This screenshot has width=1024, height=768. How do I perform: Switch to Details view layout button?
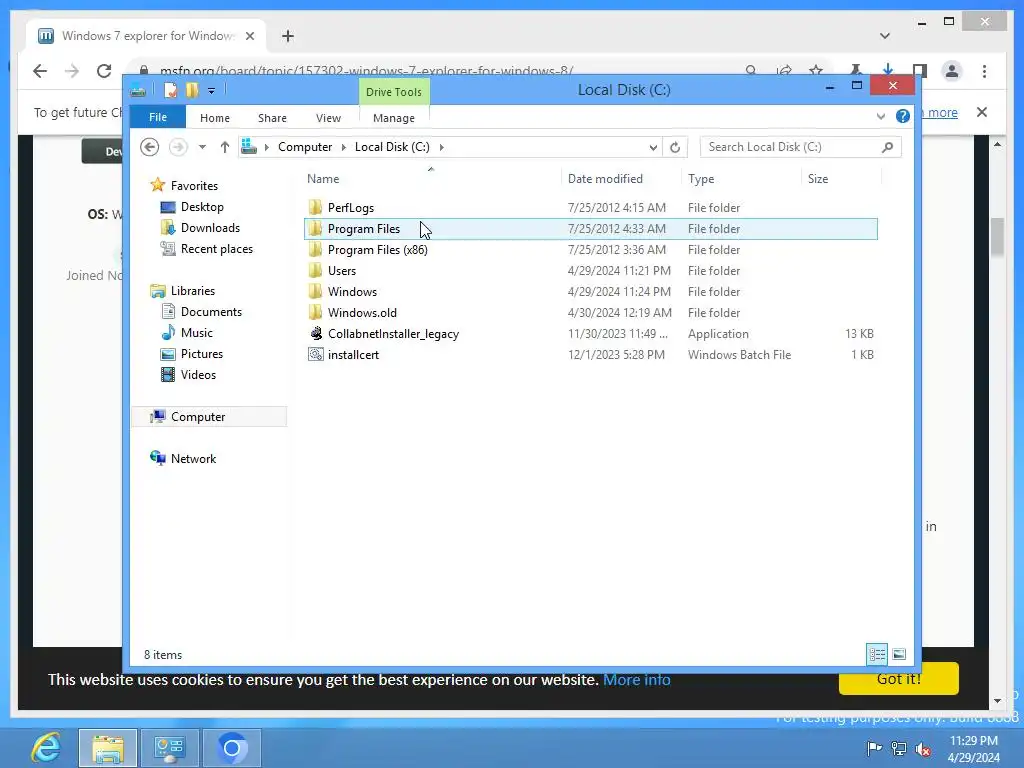click(x=877, y=654)
